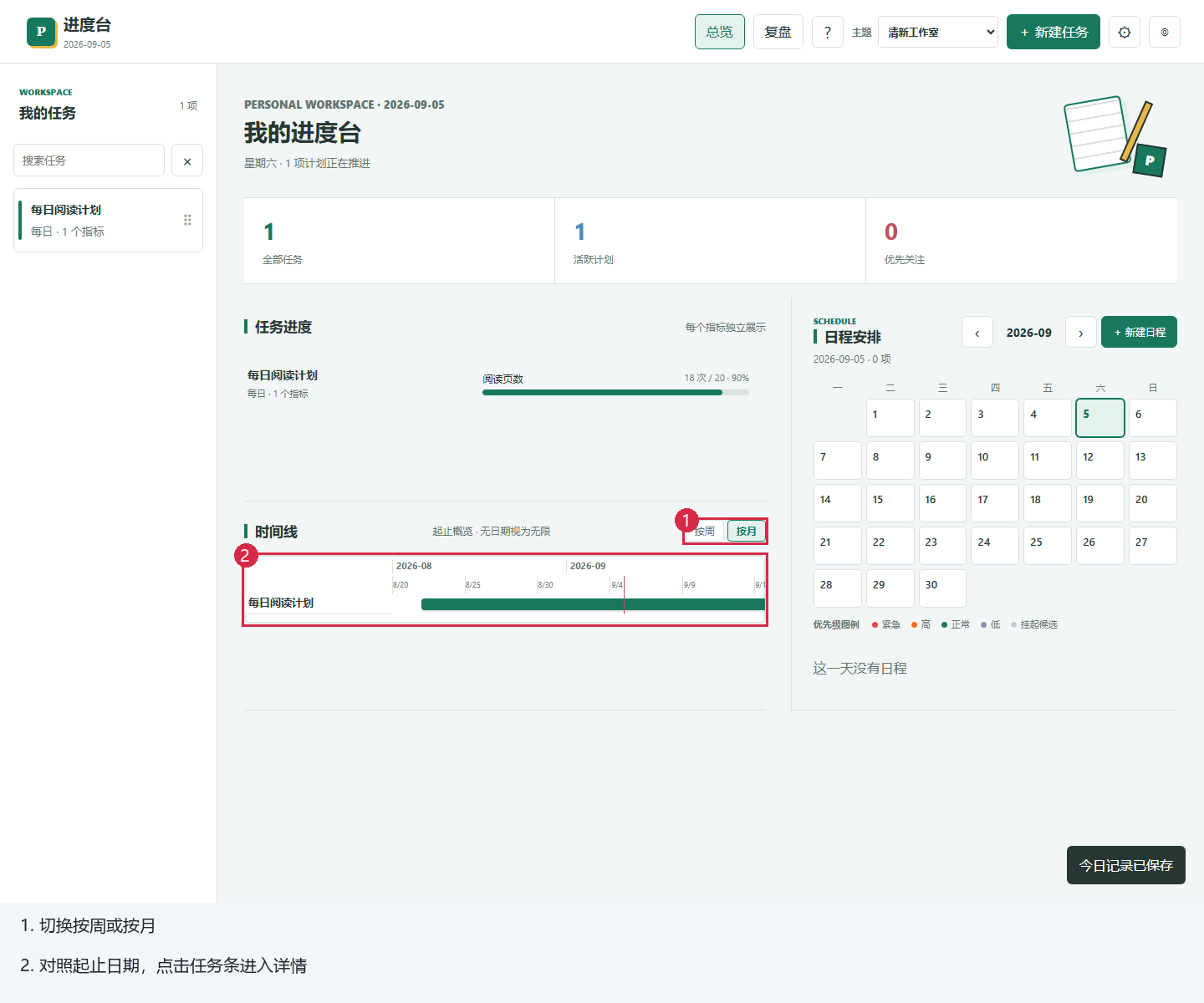The image size is (1204, 1003).
Task: Click 每日阅读计划 in the 任务进度 list
Action: (283, 376)
